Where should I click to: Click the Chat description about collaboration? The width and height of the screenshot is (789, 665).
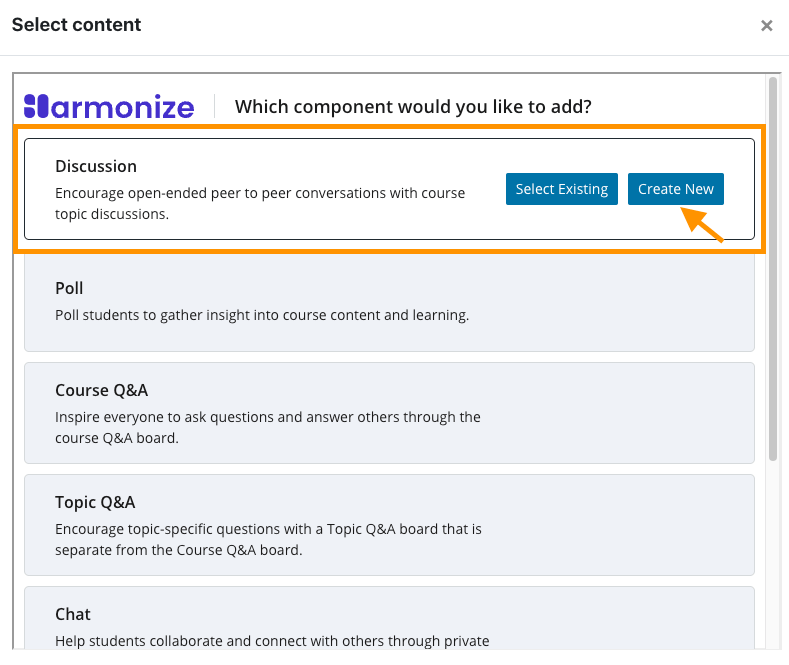tap(271, 641)
